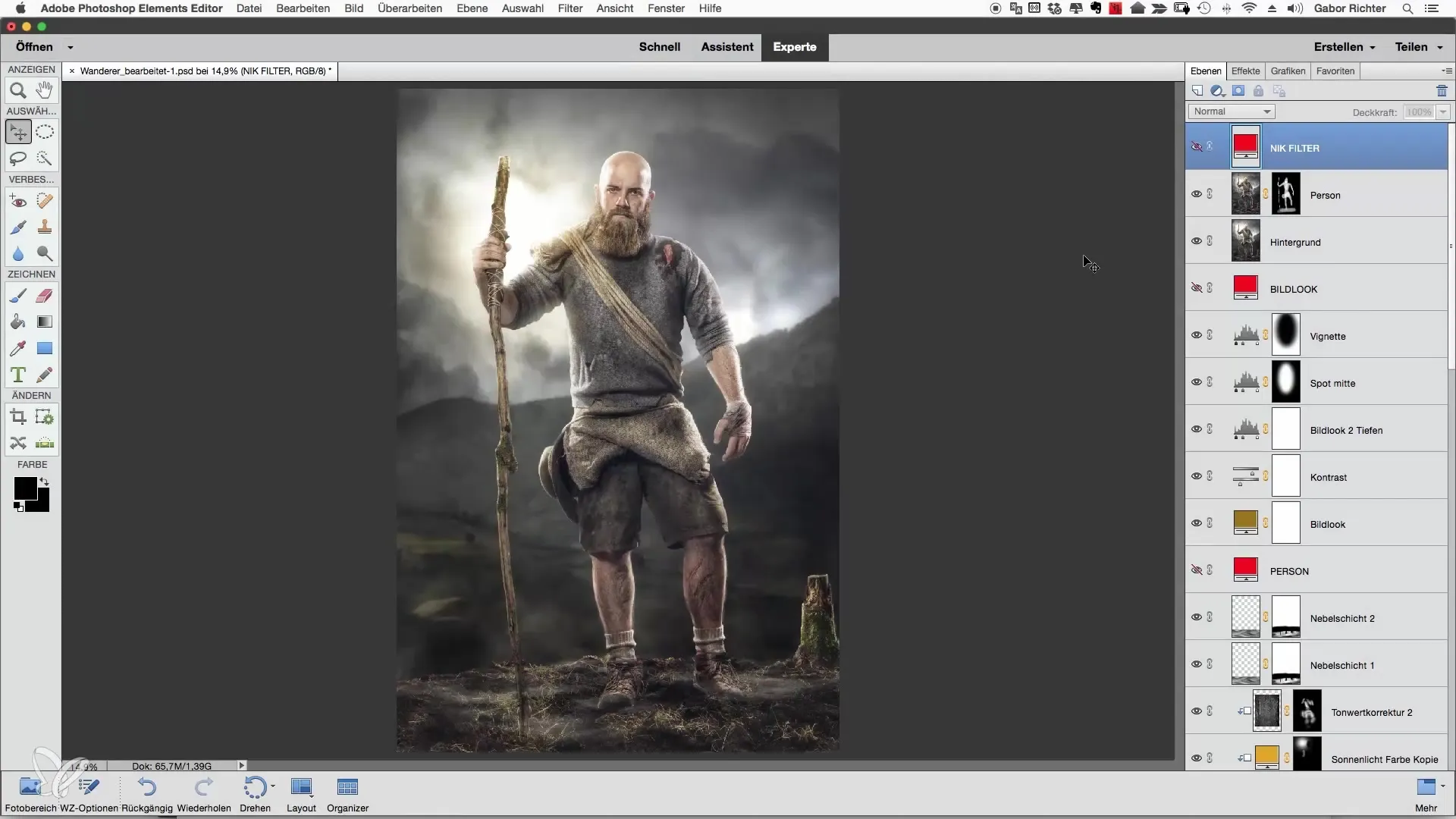Click the Wiederholen redo button
Image resolution: width=1456 pixels, height=819 pixels.
204,794
